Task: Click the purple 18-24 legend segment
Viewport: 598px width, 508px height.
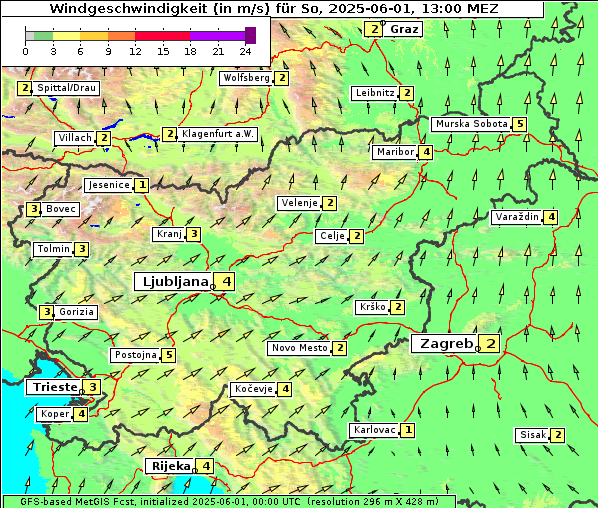Action: click(x=217, y=37)
